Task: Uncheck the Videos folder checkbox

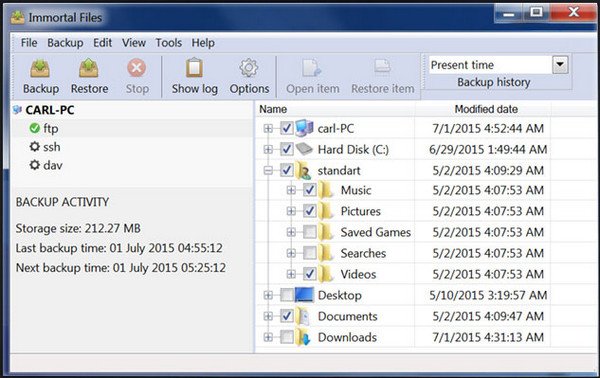Action: (x=310, y=274)
